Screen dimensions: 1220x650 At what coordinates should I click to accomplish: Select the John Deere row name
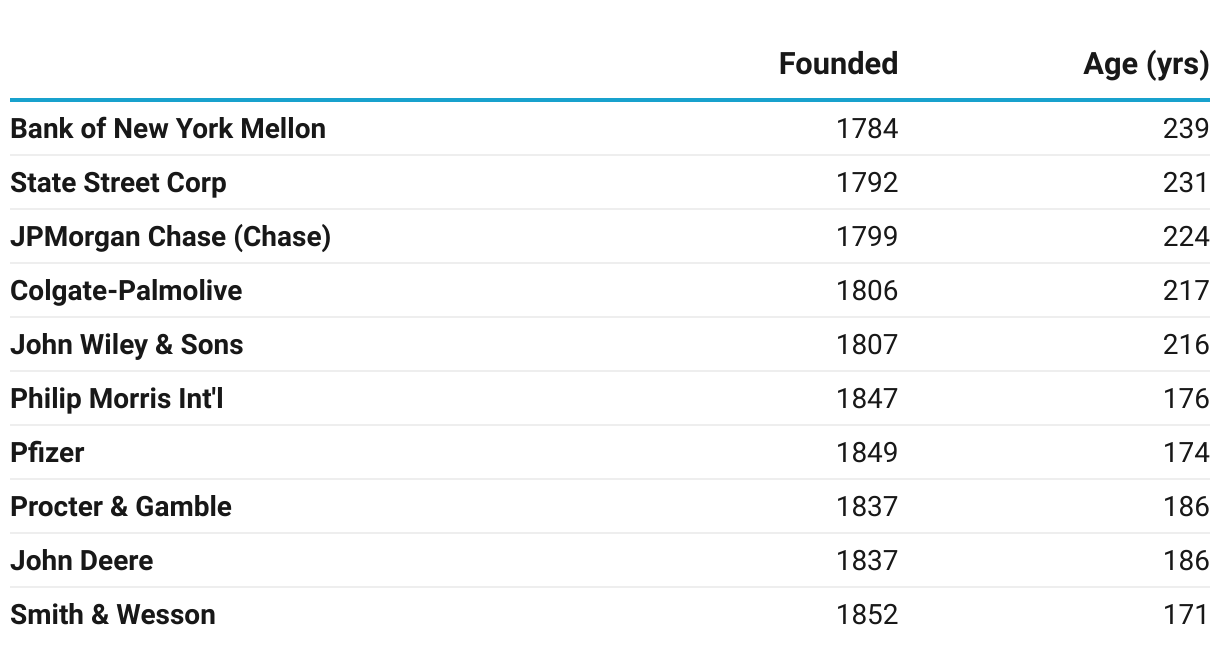click(x=82, y=561)
